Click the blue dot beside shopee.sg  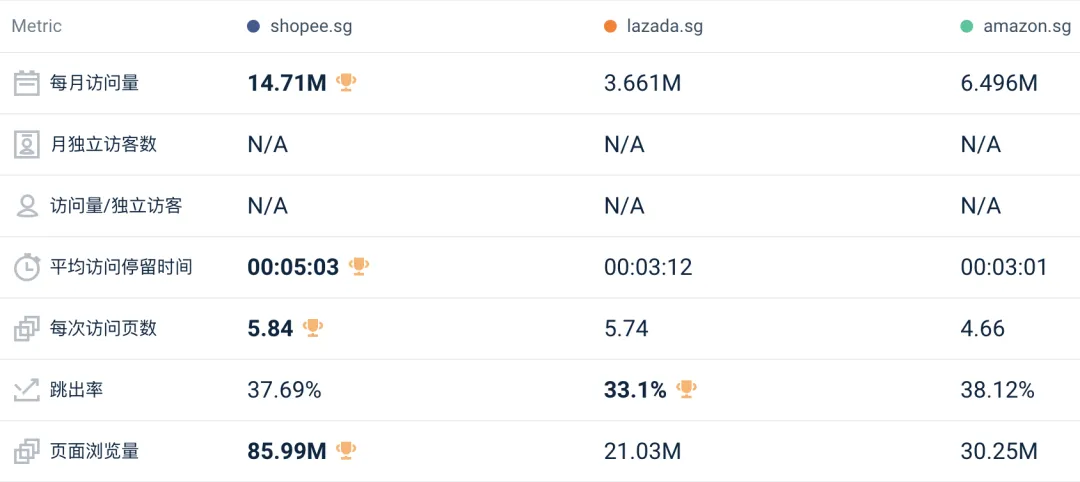click(253, 26)
